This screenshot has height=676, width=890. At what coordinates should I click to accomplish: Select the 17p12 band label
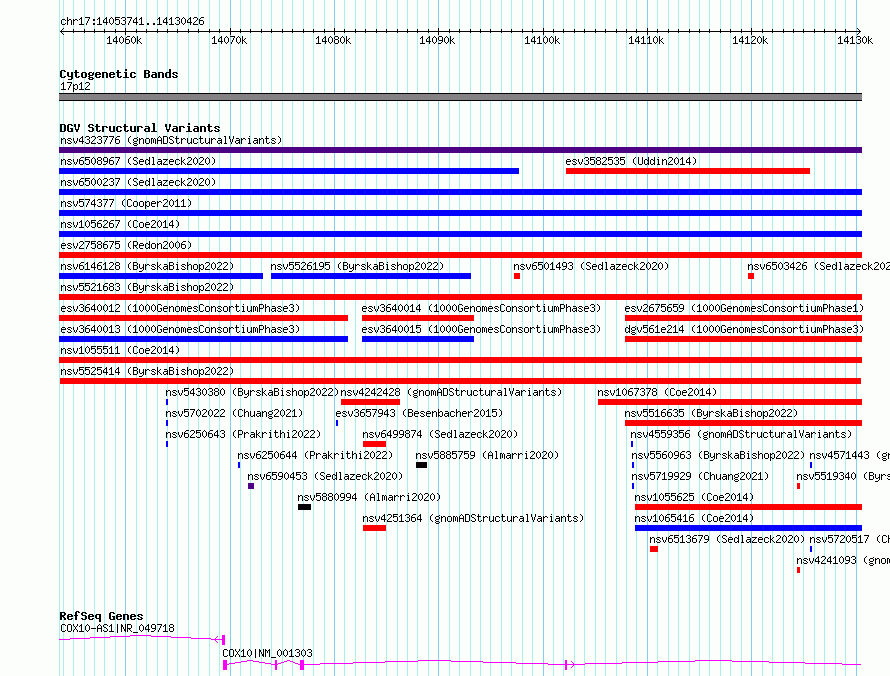click(x=75, y=86)
